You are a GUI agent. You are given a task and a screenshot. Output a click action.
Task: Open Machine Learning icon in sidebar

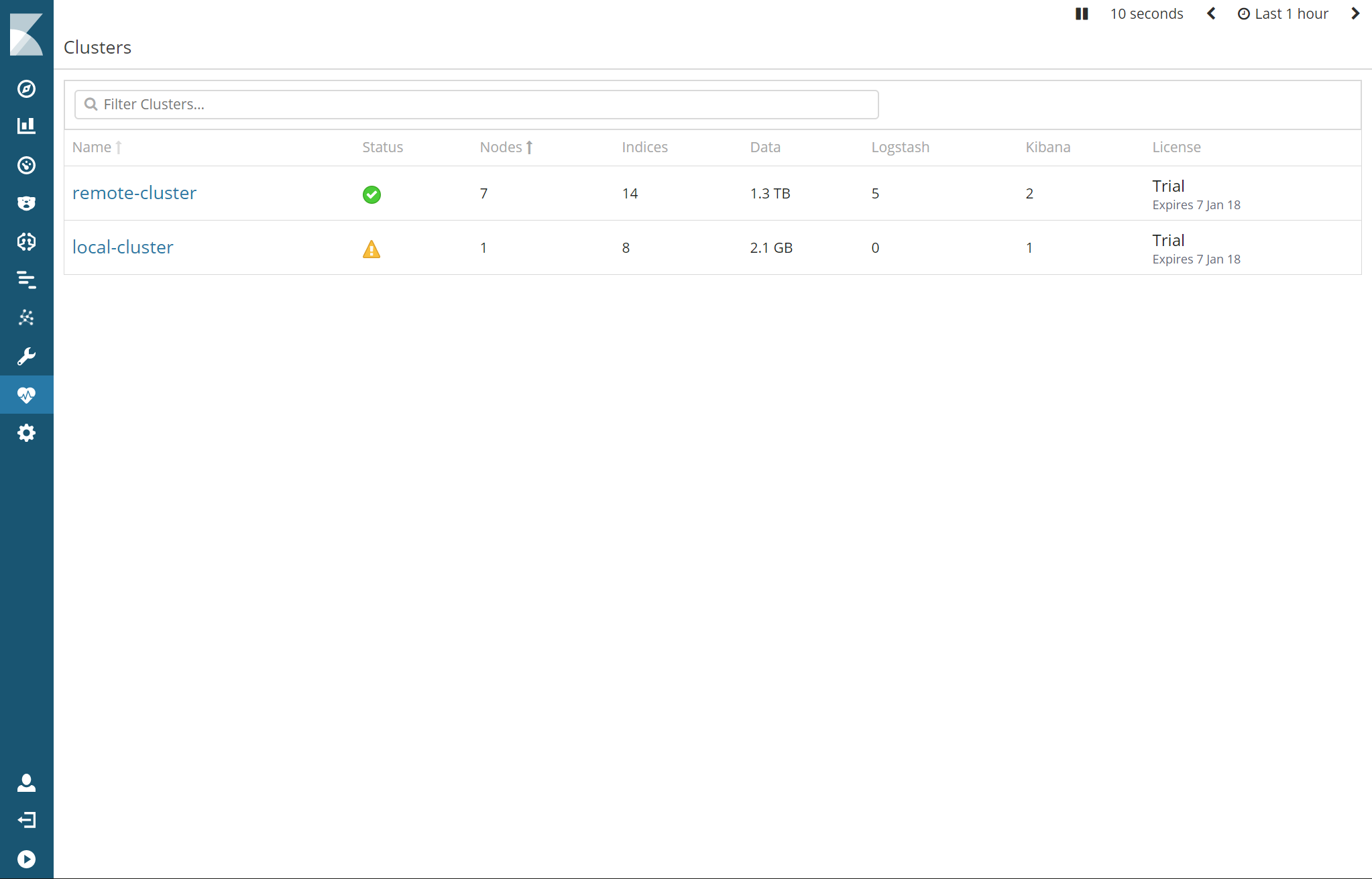(26, 241)
